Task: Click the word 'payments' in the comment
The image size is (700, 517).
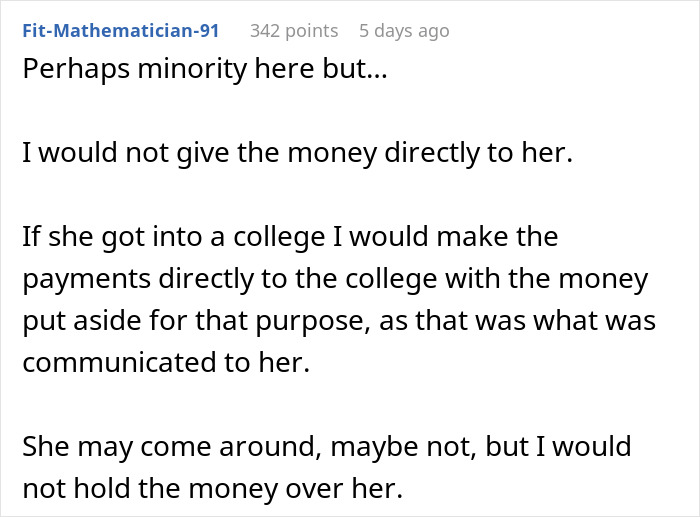Action: pos(82,278)
